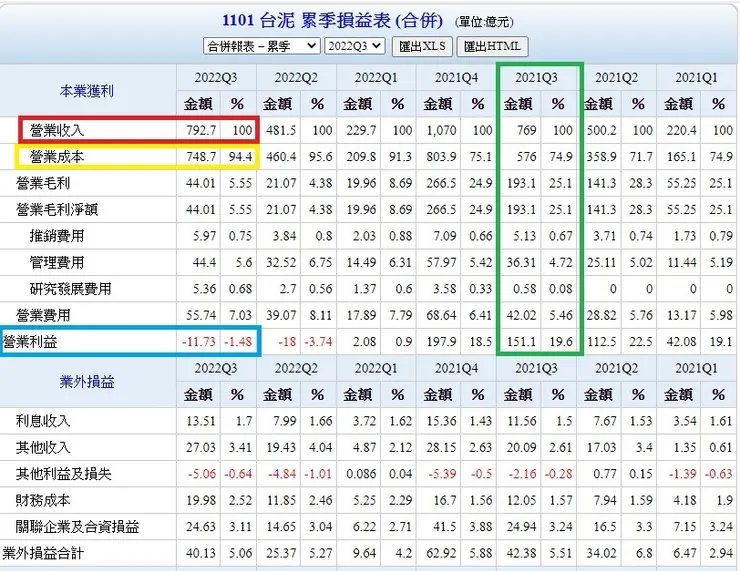Image resolution: width=740 pixels, height=571 pixels.
Task: Click the top 2021Q3 column header
Action: [x=536, y=77]
